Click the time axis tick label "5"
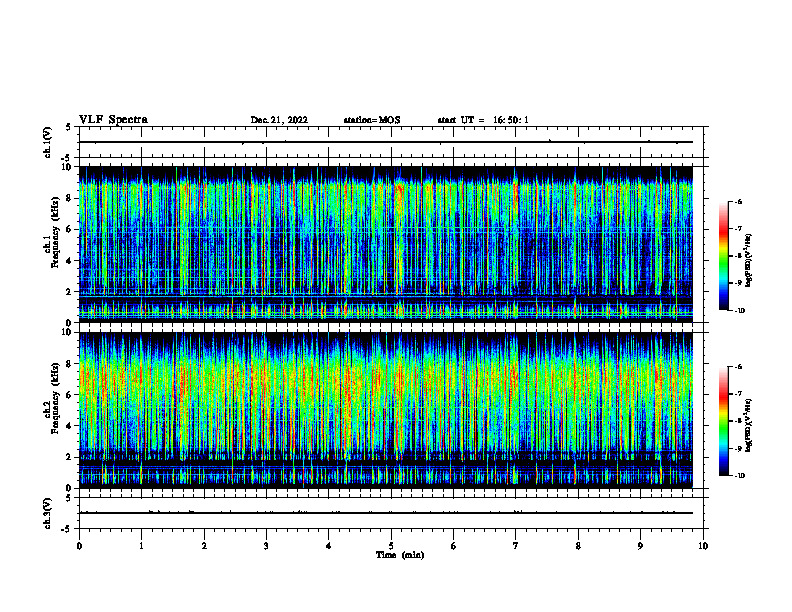 391,546
